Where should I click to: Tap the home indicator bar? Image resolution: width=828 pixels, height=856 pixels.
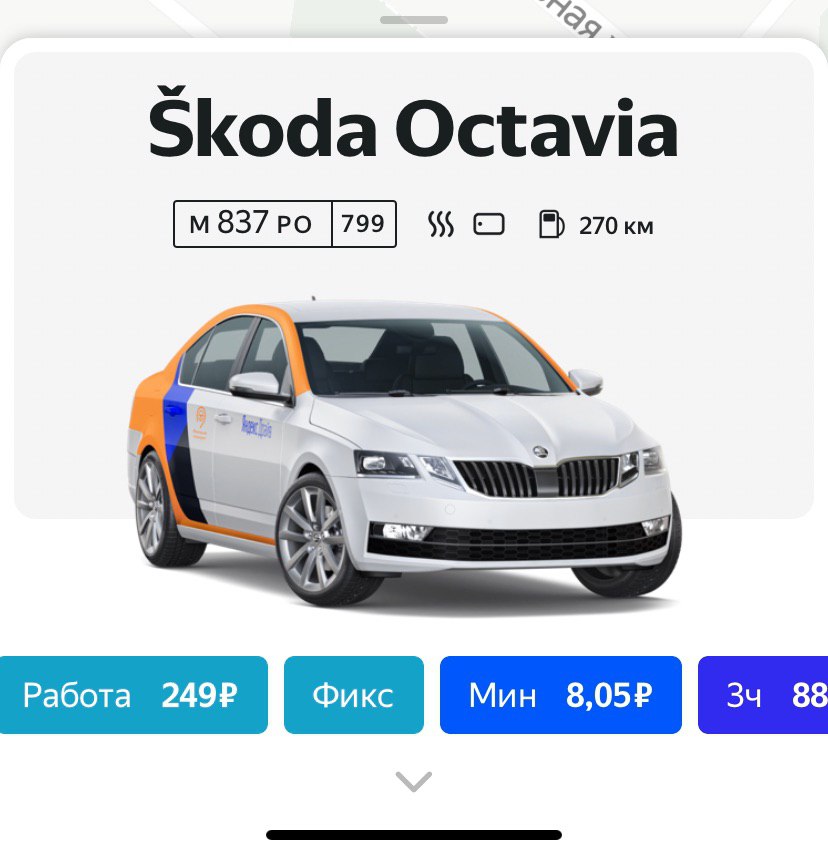(x=414, y=835)
